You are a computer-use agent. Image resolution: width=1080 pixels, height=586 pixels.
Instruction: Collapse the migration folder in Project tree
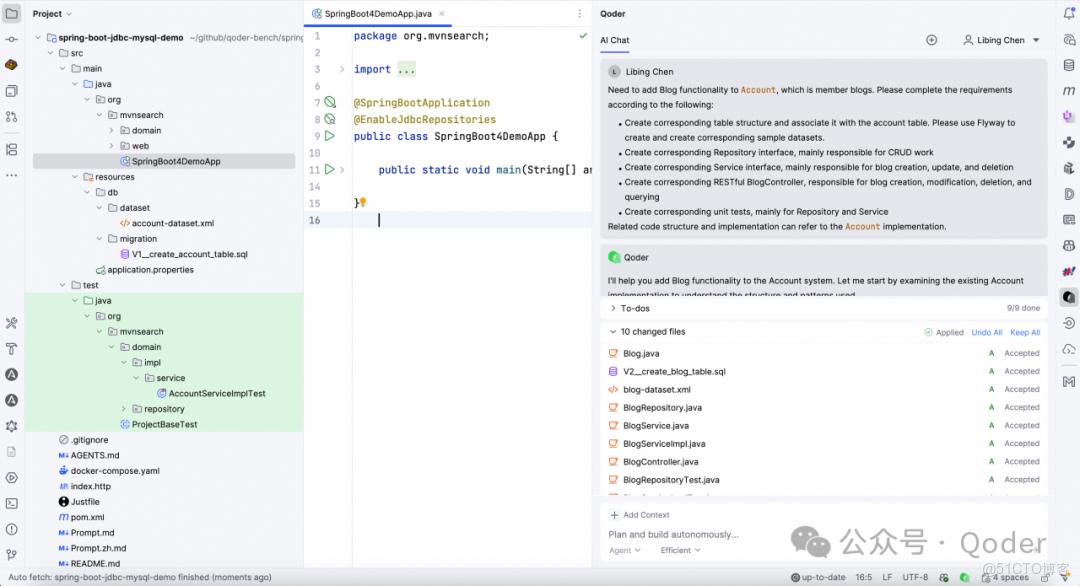tap(100, 238)
